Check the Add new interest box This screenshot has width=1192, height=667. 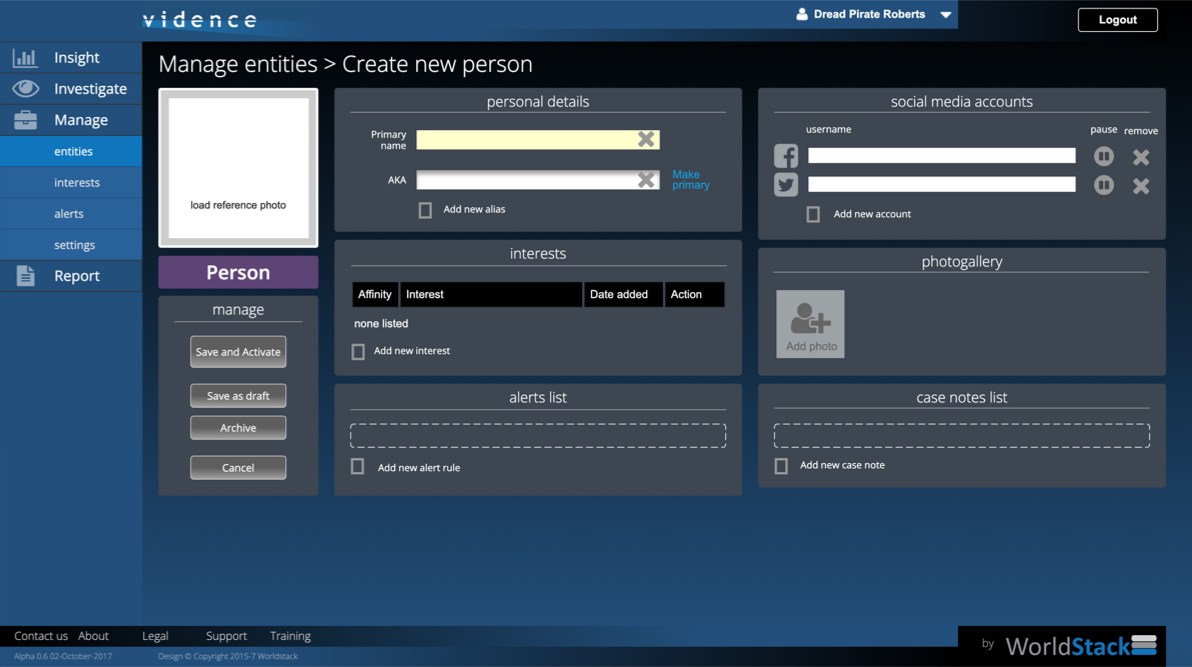coord(358,351)
